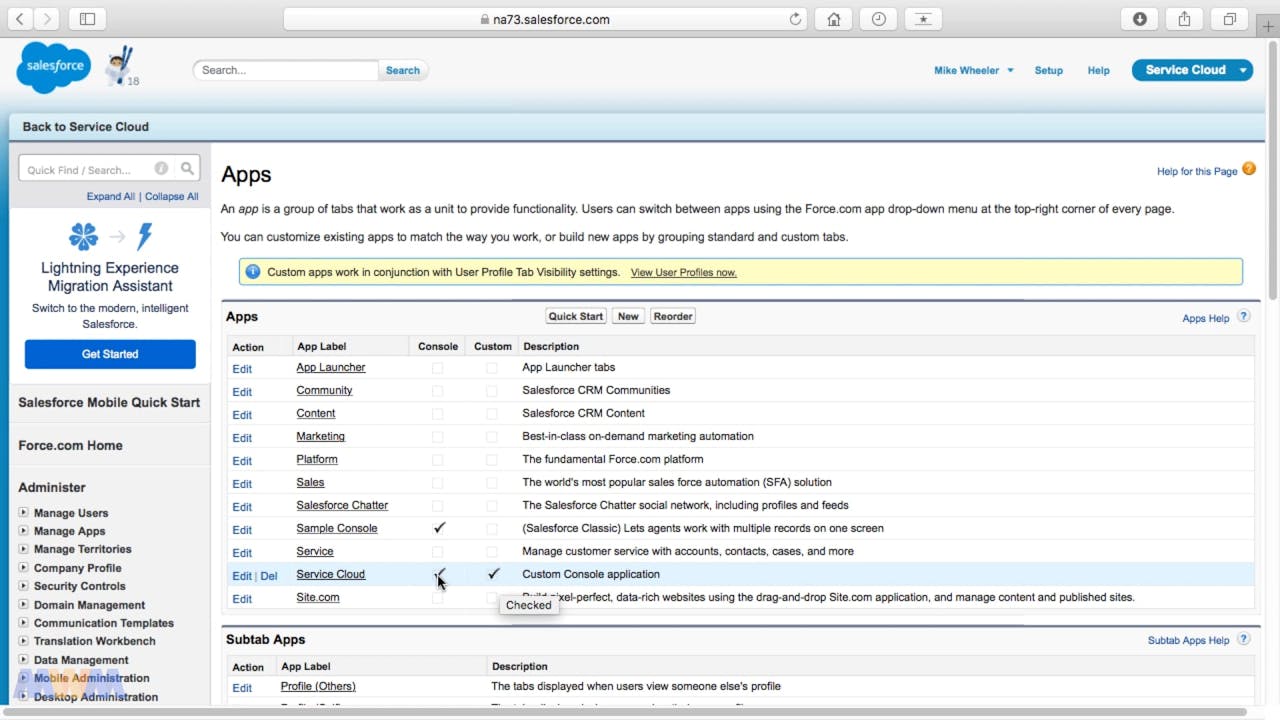1280x720 pixels.
Task: Open the Help link in header
Action: (1098, 70)
